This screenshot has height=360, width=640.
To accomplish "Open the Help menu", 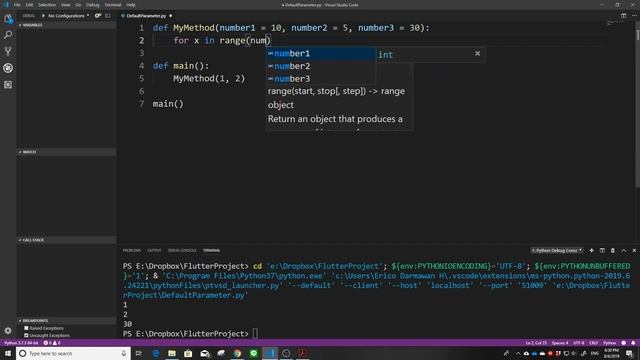I will click(x=131, y=5).
